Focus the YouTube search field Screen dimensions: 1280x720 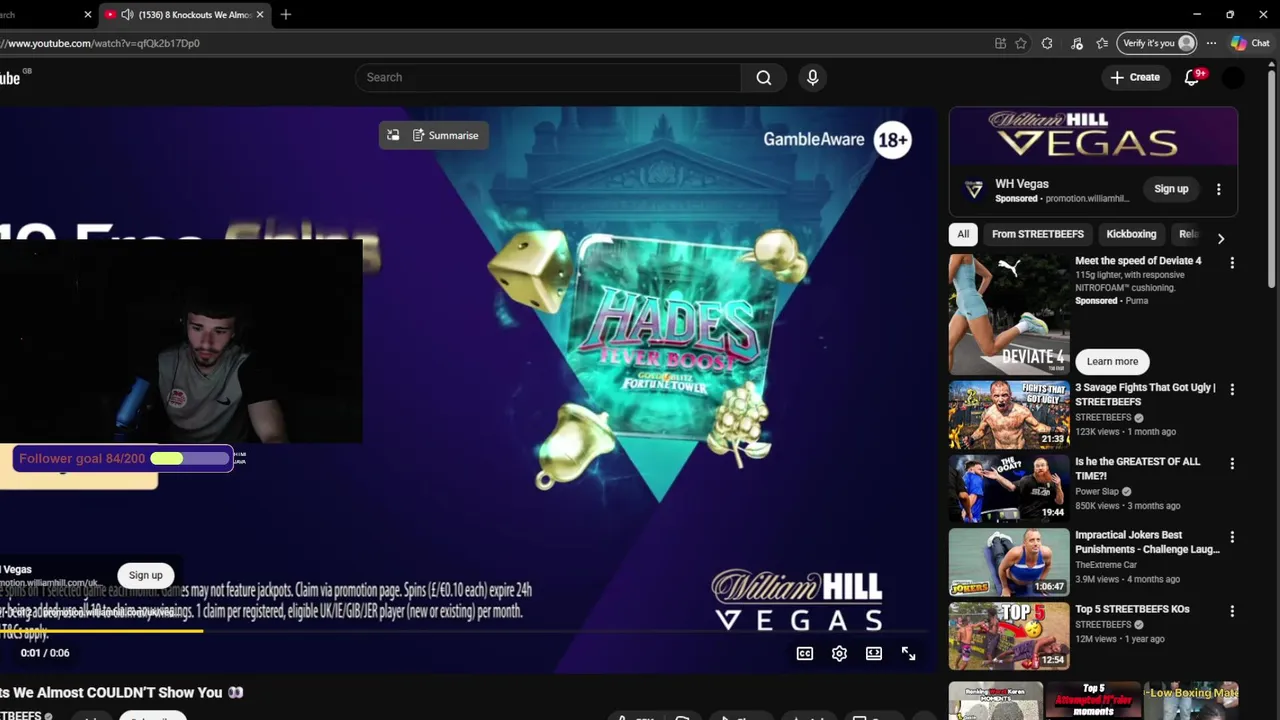pos(548,77)
